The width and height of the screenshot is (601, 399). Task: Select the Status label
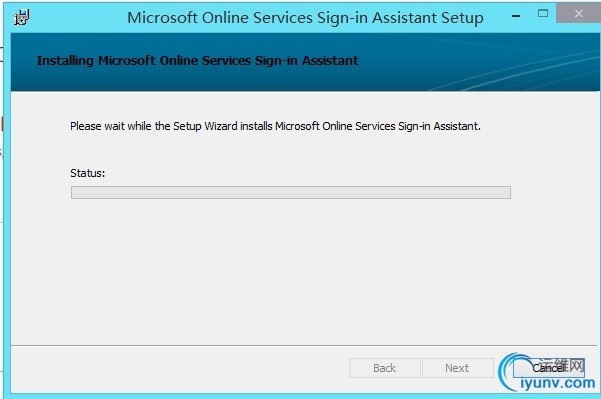click(x=87, y=173)
